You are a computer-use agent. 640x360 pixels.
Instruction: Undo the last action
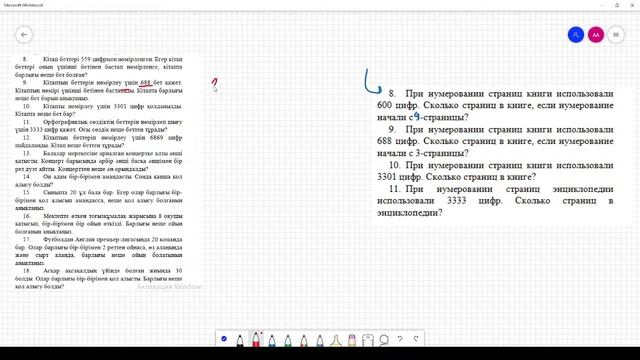click(x=400, y=339)
